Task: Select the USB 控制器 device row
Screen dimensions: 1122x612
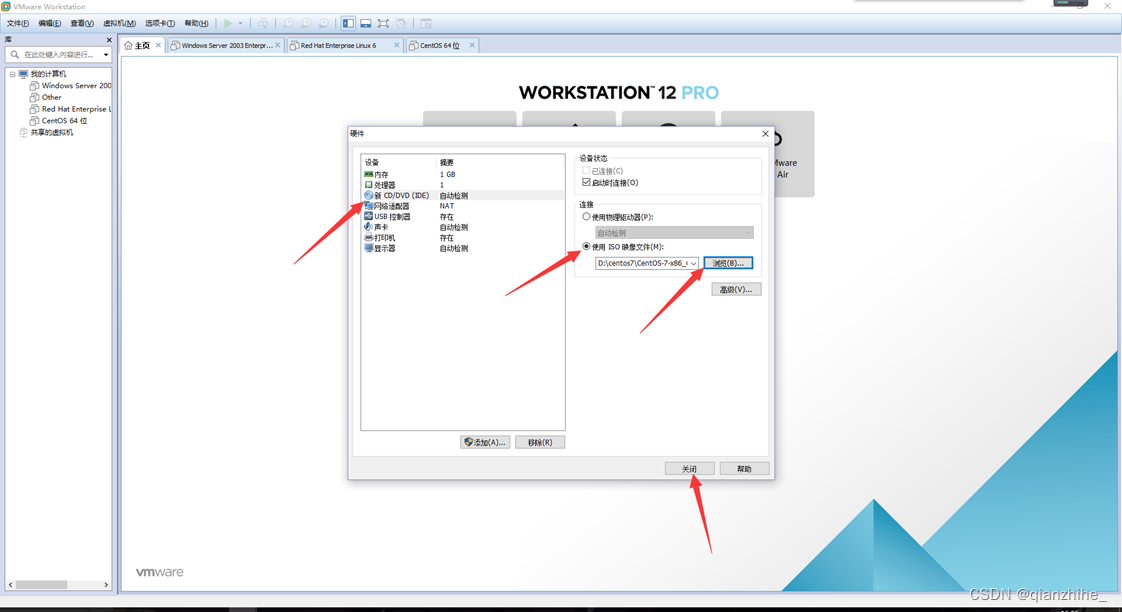Action: coord(462,216)
